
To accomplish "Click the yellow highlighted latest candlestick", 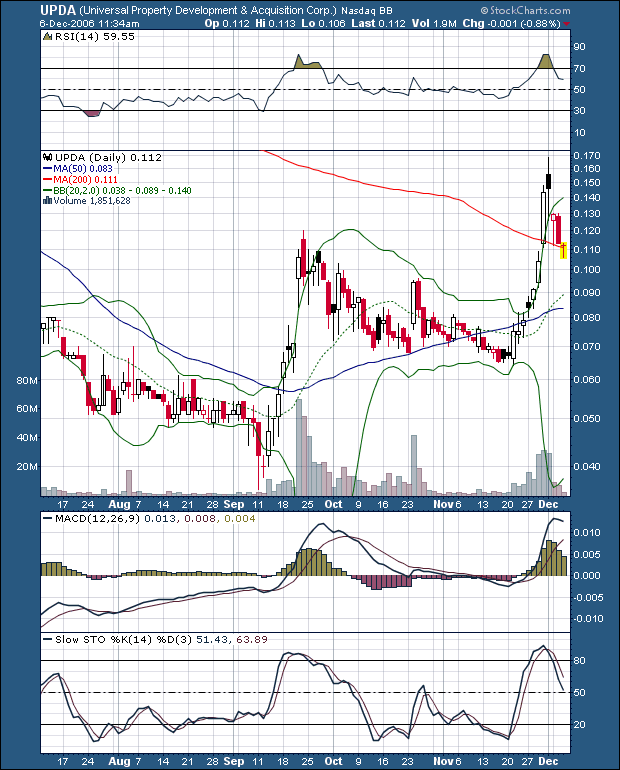I will [x=564, y=250].
